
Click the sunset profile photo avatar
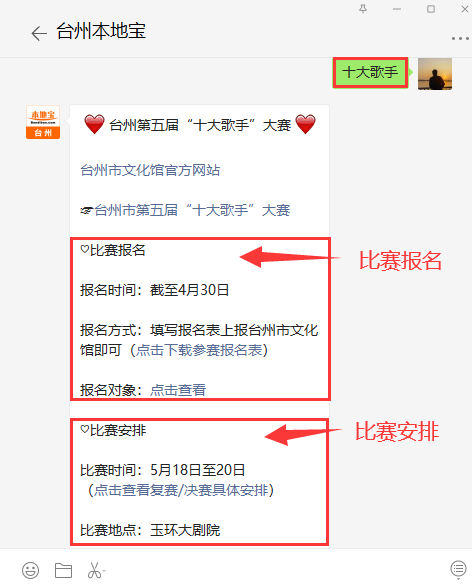tap(435, 74)
